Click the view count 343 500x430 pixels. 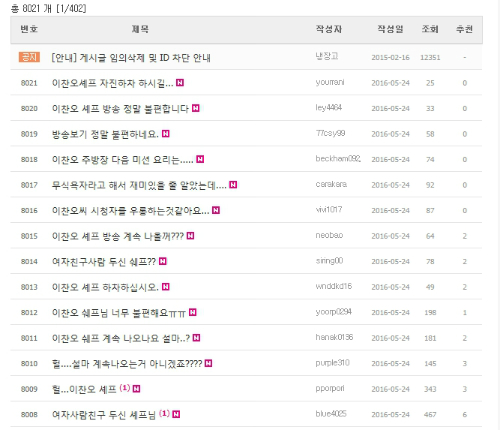(x=430, y=389)
